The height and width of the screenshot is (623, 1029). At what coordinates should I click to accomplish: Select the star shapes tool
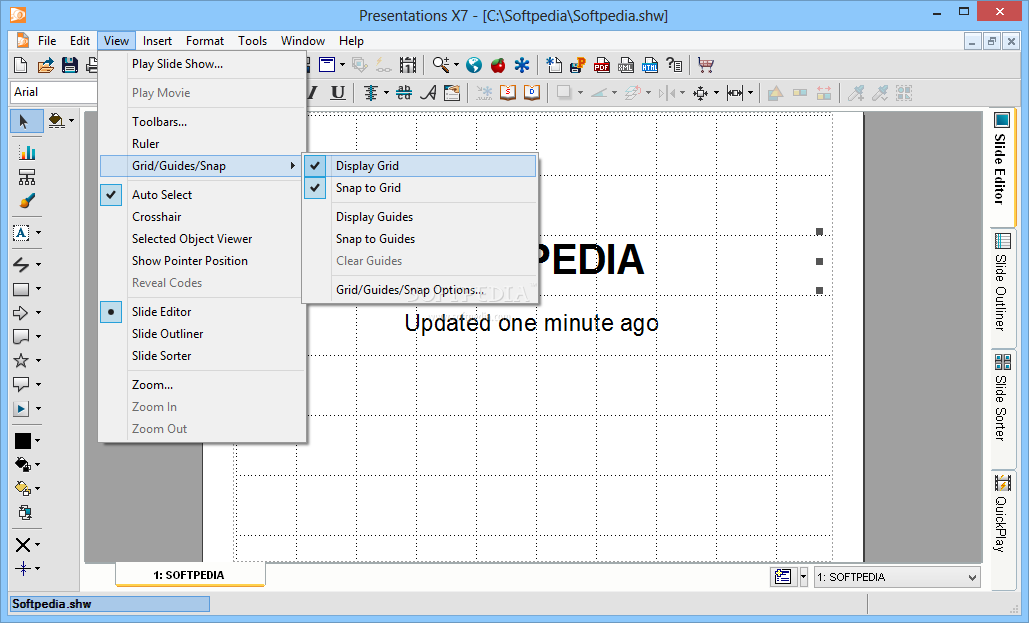[x=22, y=360]
